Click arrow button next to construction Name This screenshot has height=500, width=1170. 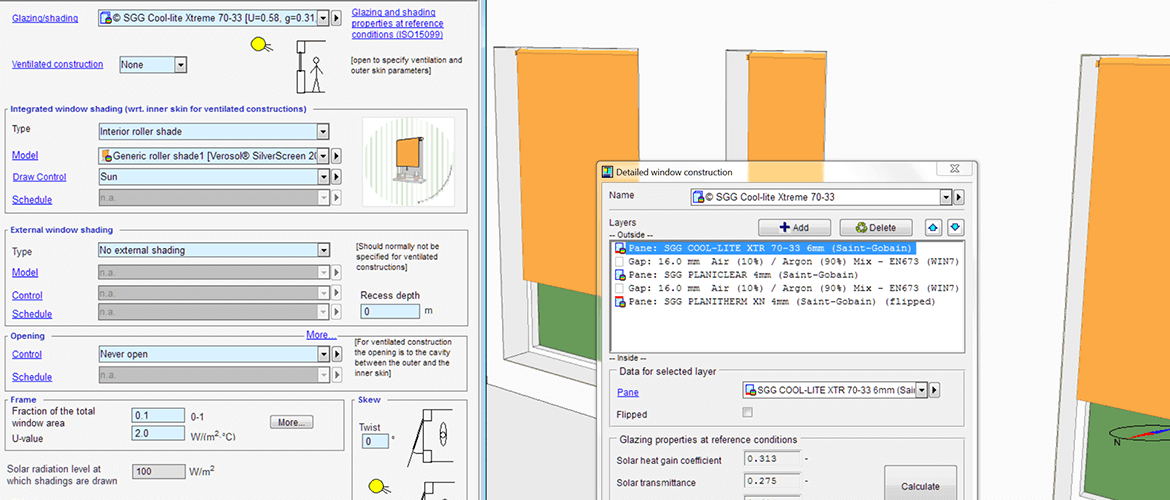point(959,197)
